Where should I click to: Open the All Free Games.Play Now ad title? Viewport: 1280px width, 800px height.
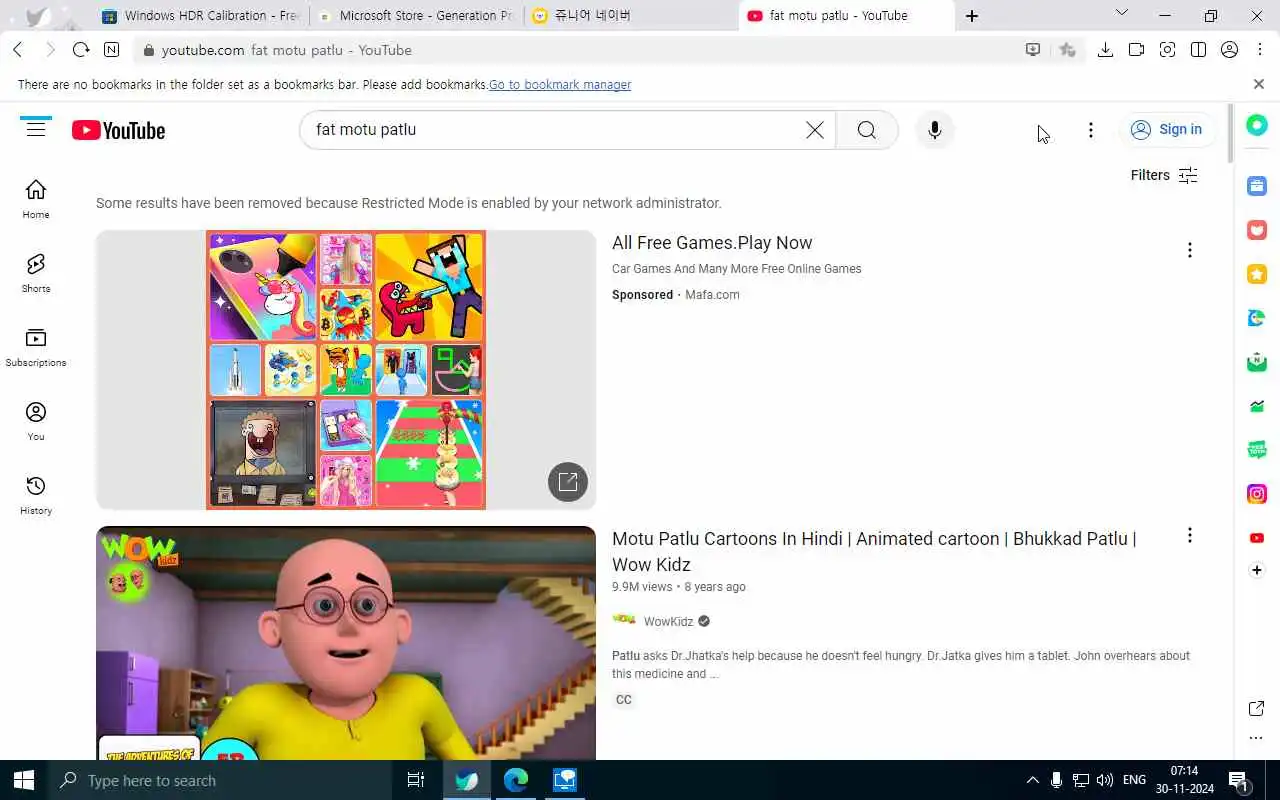[x=712, y=243]
